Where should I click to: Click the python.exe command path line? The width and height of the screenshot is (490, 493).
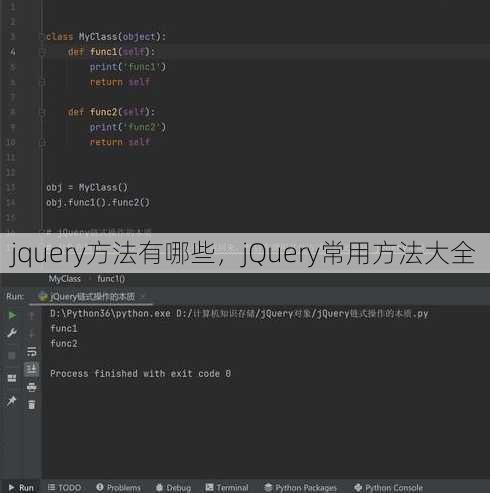click(x=239, y=313)
